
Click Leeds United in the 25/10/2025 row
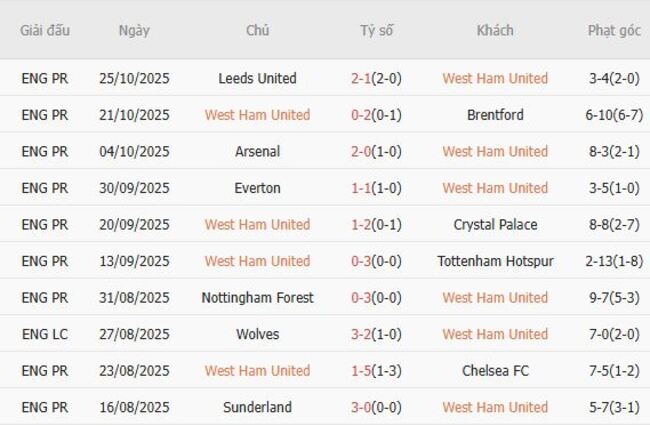point(257,78)
